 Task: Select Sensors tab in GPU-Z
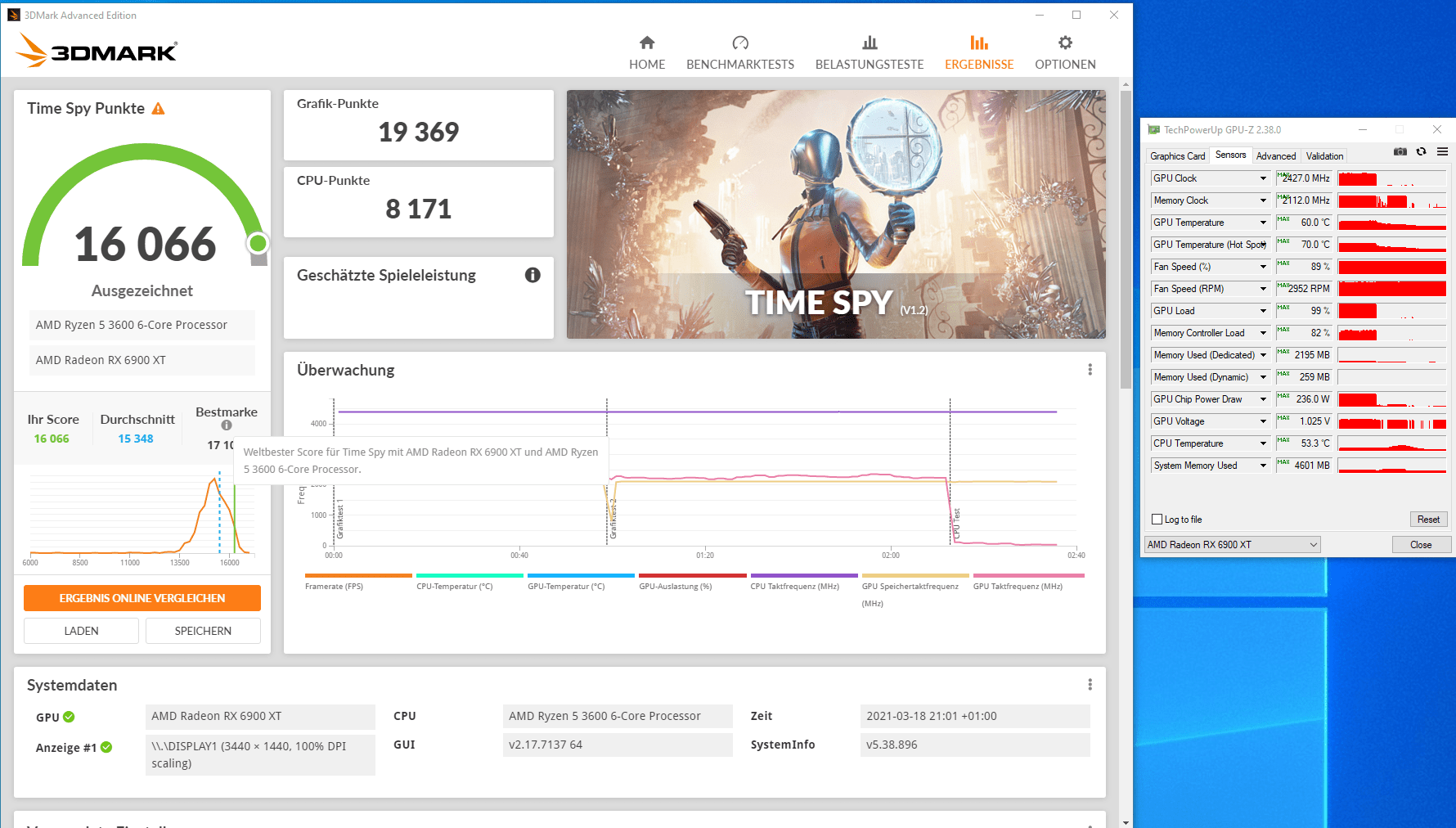point(1230,155)
